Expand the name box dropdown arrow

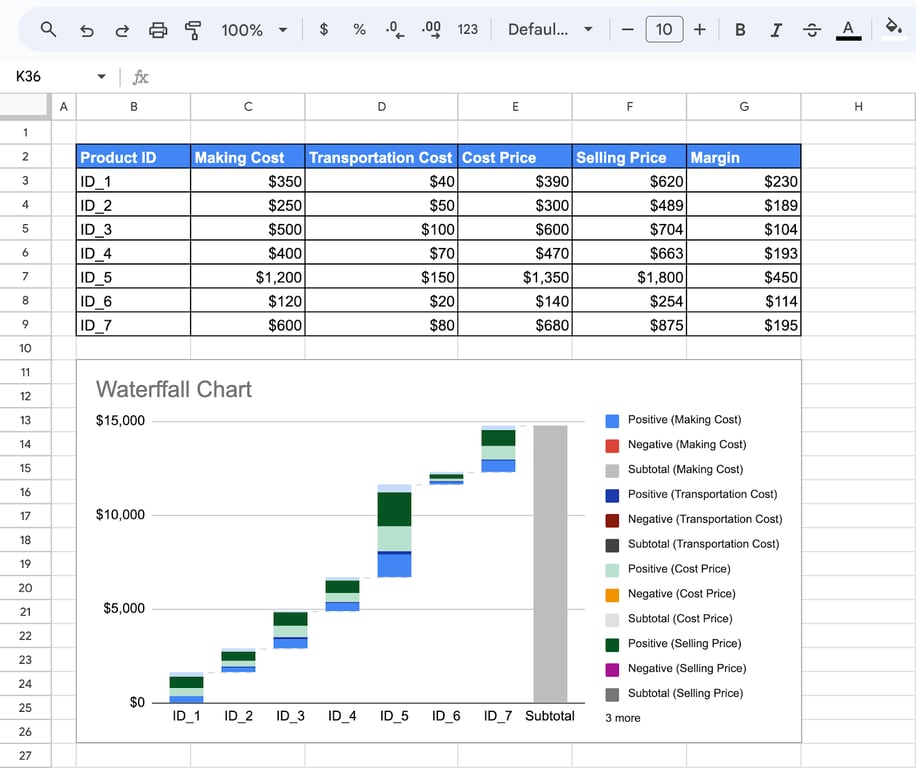102,77
